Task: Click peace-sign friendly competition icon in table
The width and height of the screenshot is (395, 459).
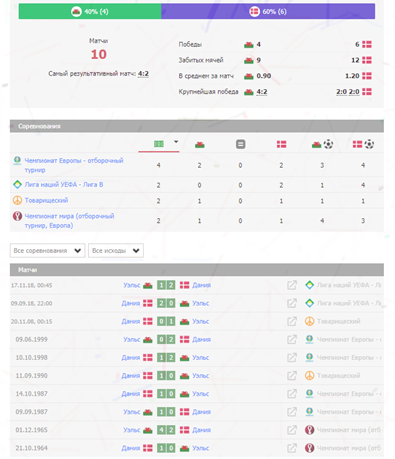Action: [17, 200]
